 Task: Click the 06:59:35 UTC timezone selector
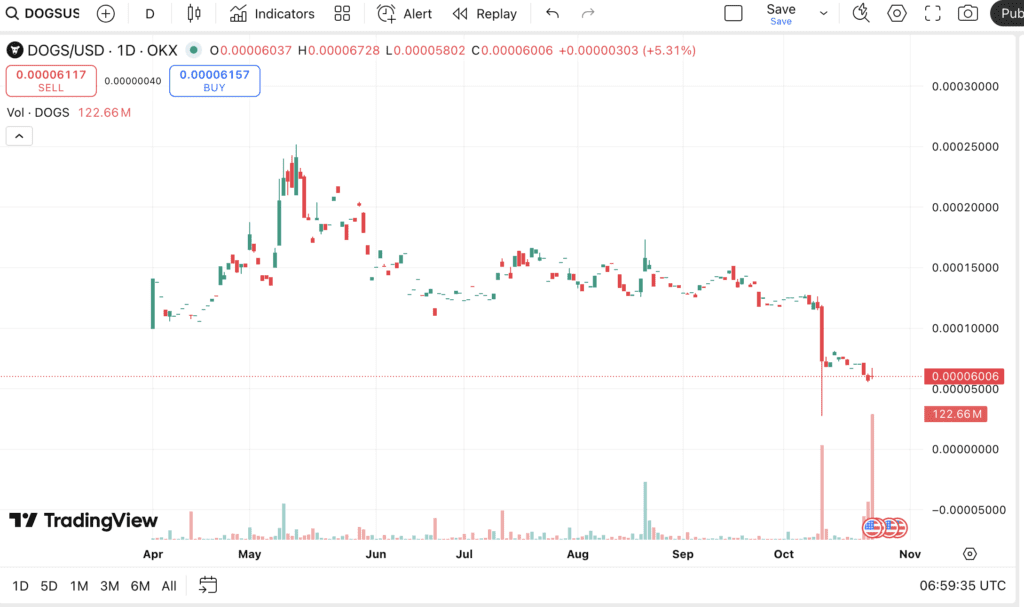[963, 586]
